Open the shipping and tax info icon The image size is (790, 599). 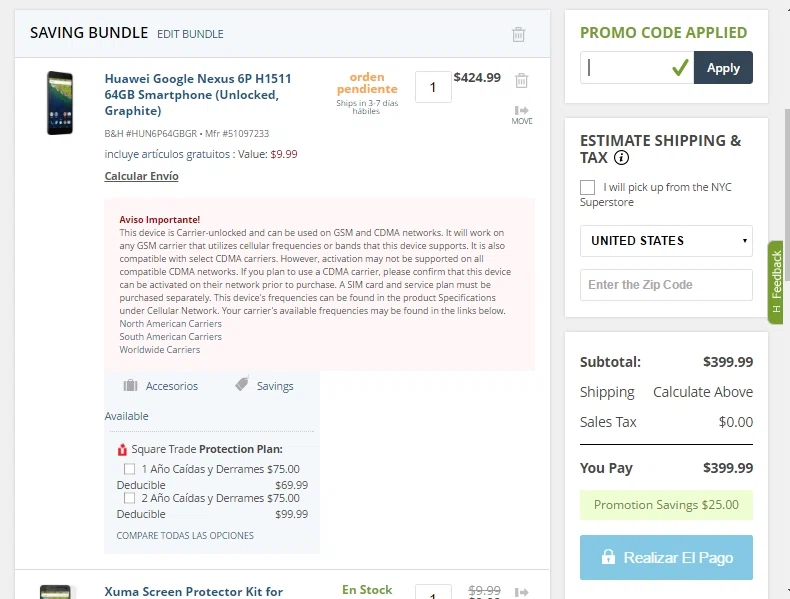(x=621, y=158)
